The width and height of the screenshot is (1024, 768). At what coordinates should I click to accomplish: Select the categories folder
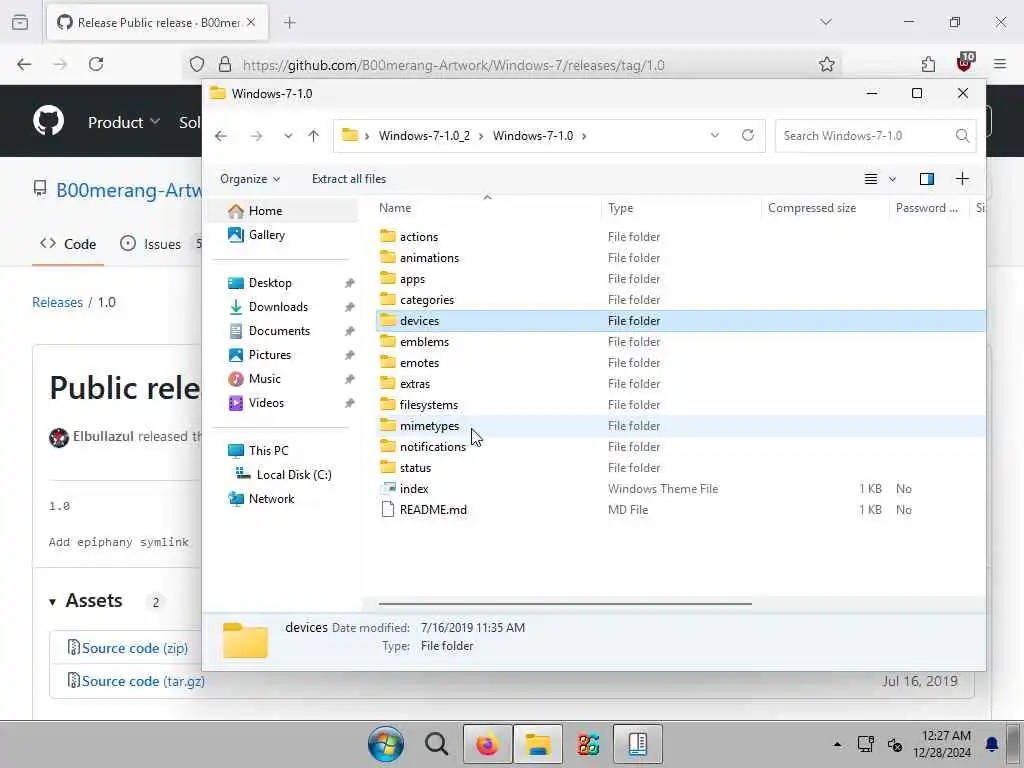426,300
